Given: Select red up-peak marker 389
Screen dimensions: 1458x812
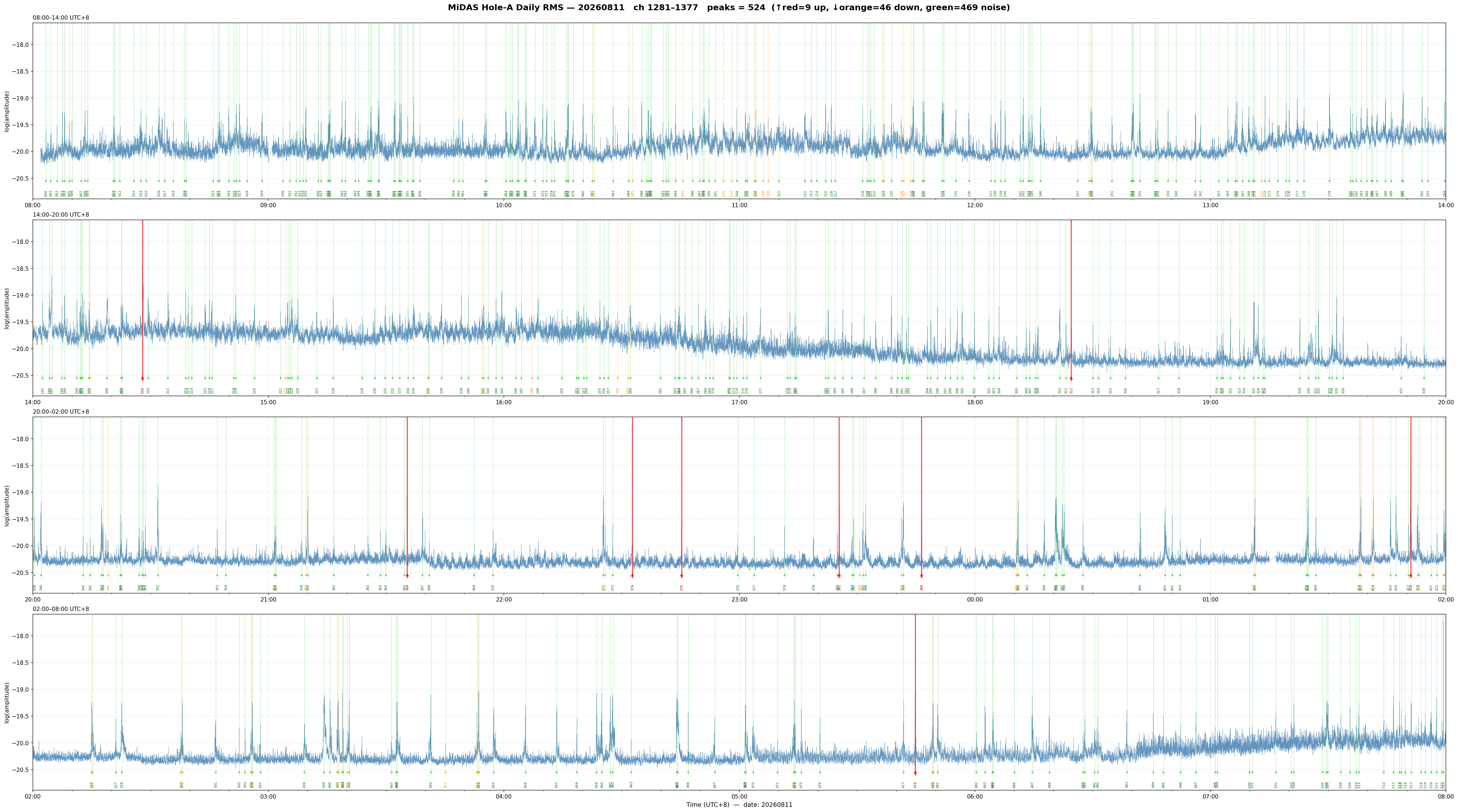Looking at the screenshot, I should [x=921, y=575].
